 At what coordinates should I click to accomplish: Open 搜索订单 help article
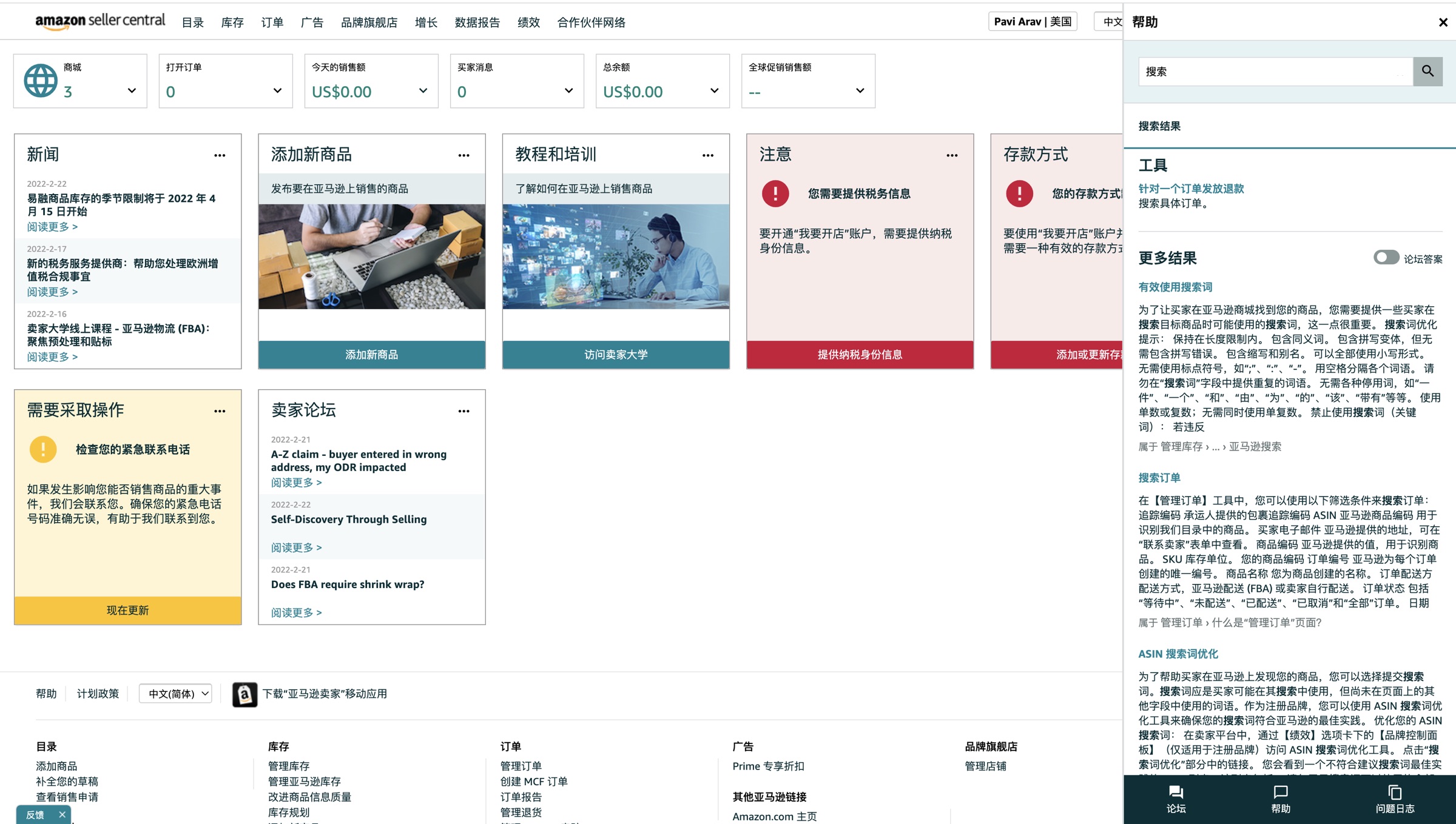pyautogui.click(x=1159, y=478)
